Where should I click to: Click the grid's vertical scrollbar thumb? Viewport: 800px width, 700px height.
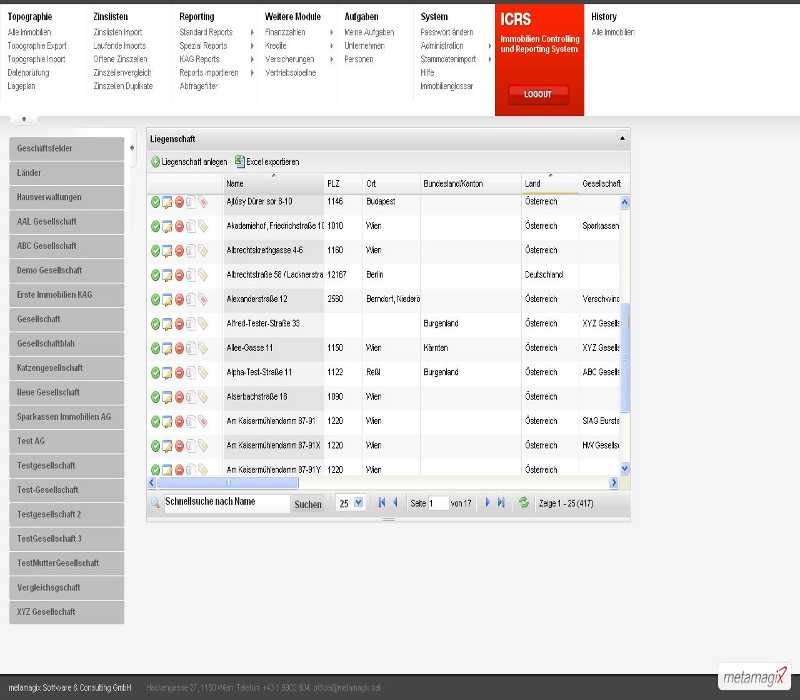625,357
